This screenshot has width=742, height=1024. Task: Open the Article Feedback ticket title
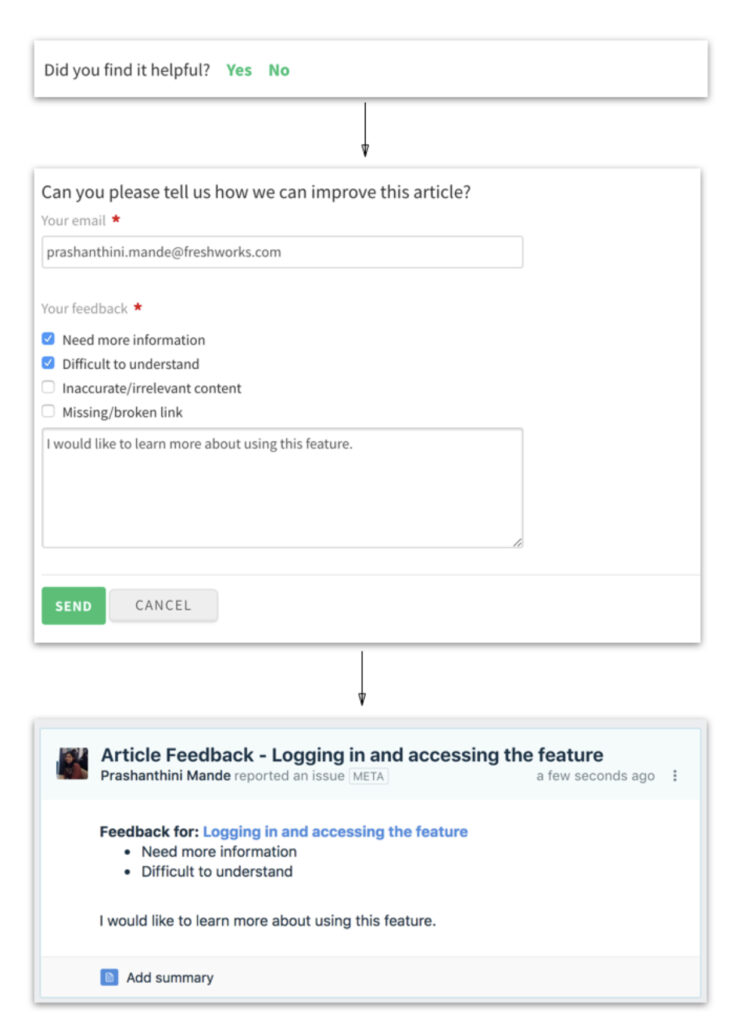click(351, 755)
